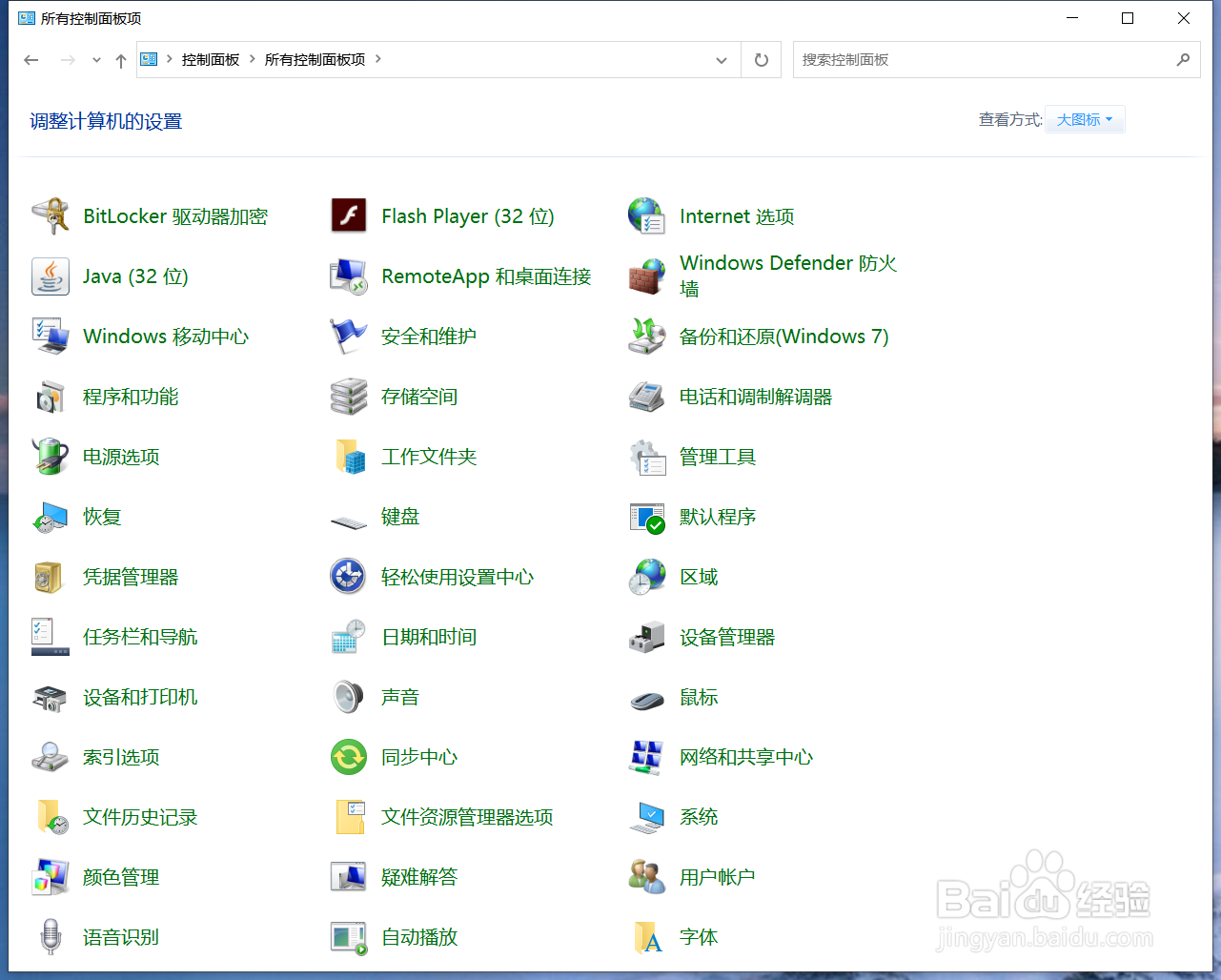The width and height of the screenshot is (1221, 980).
Task: Open the 恢复 icon
Action: (51, 517)
